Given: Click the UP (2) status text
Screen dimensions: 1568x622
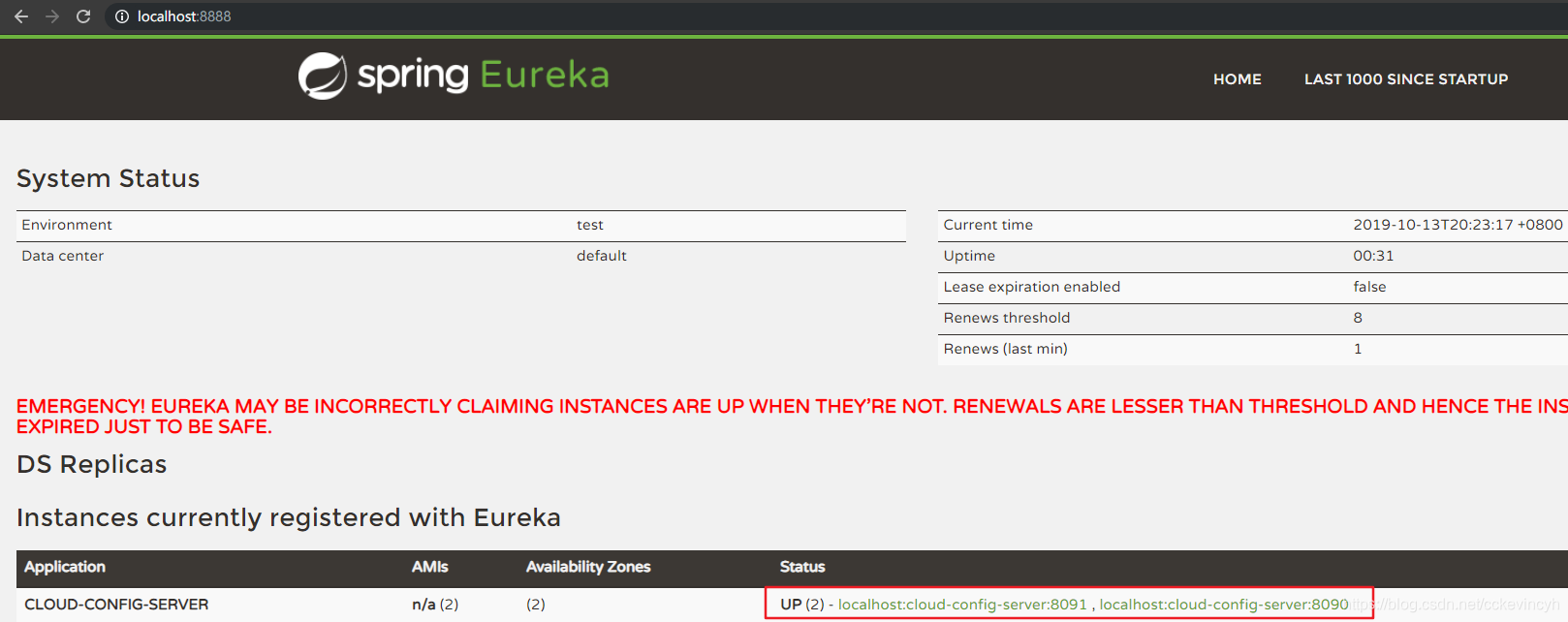Looking at the screenshot, I should point(802,605).
